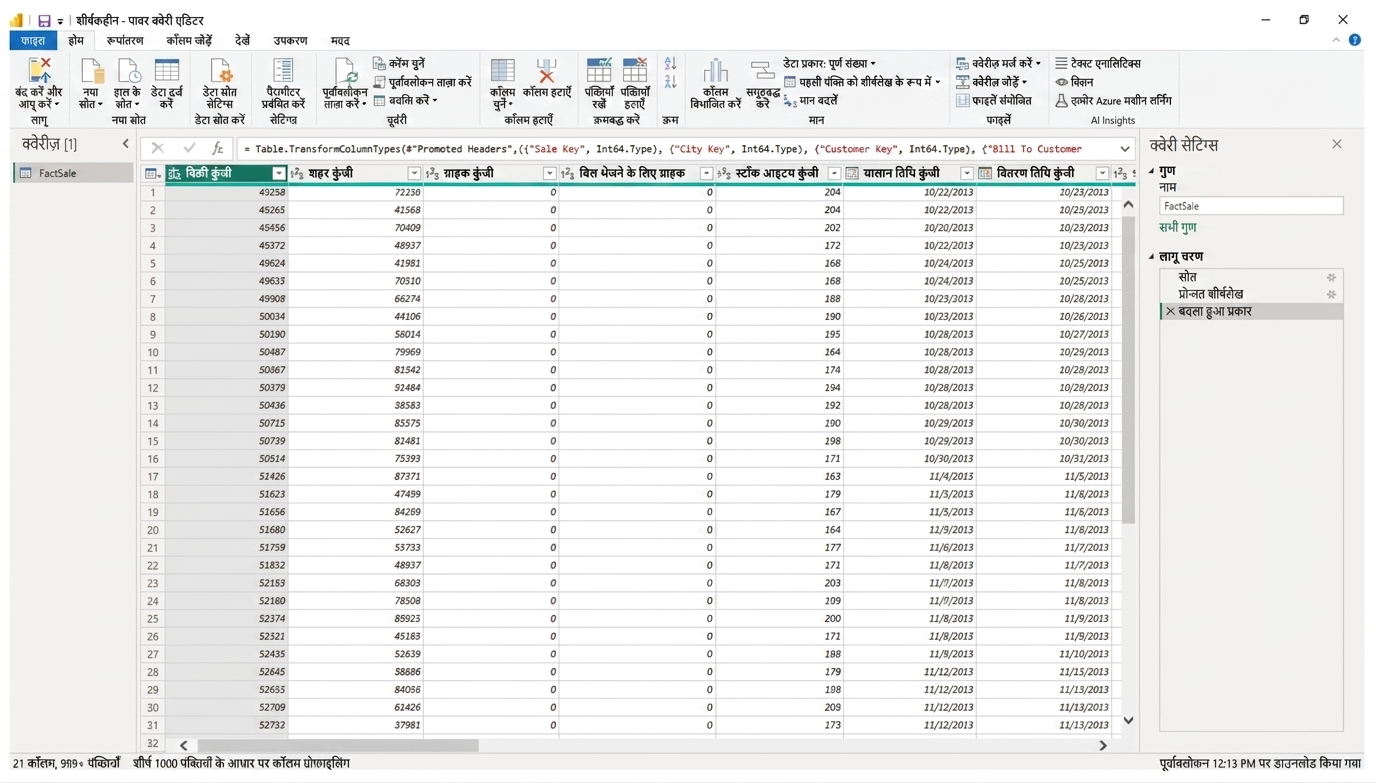Click the Remove Columns icon (कॉलम हटाएँ)
1376x783 pixels.
click(x=546, y=71)
